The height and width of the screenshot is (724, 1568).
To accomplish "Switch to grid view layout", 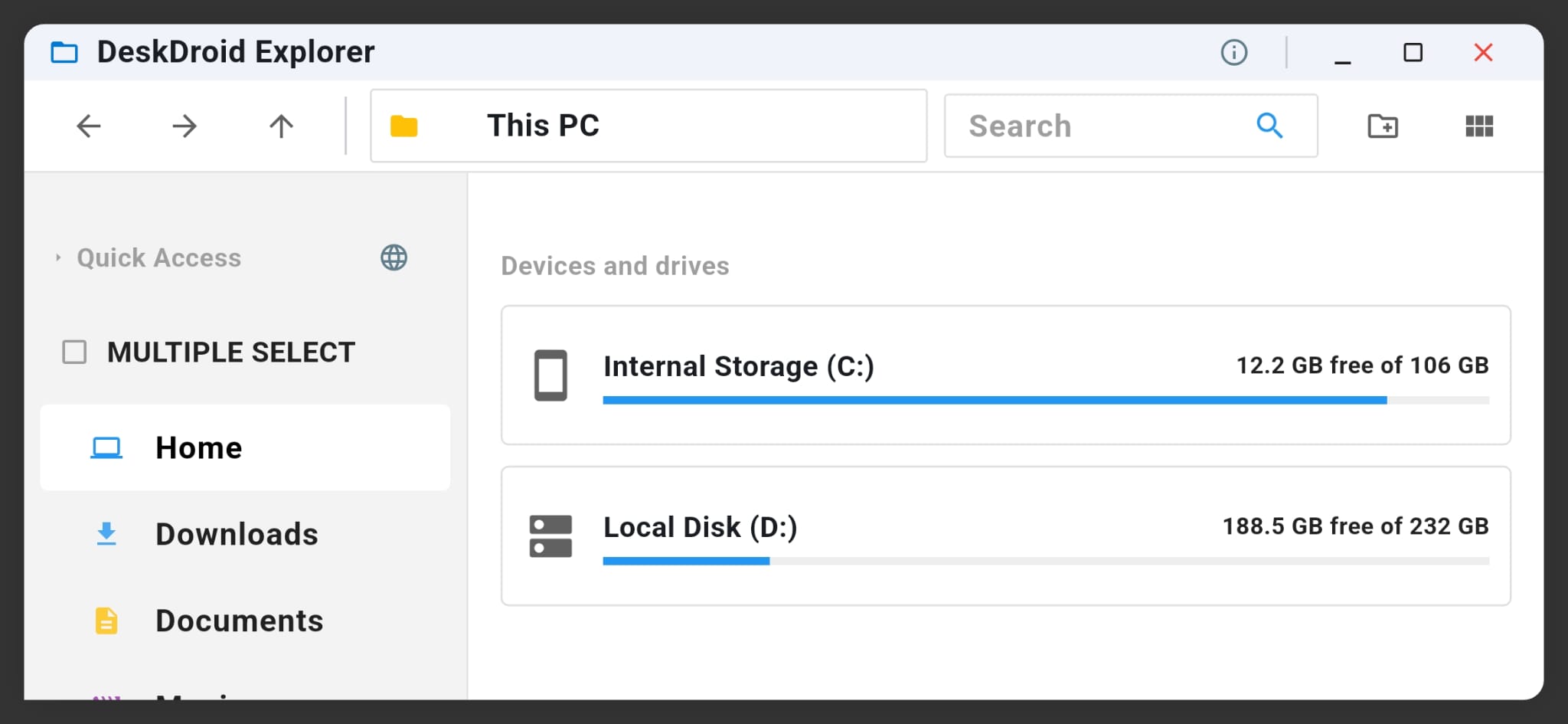I will (x=1479, y=126).
